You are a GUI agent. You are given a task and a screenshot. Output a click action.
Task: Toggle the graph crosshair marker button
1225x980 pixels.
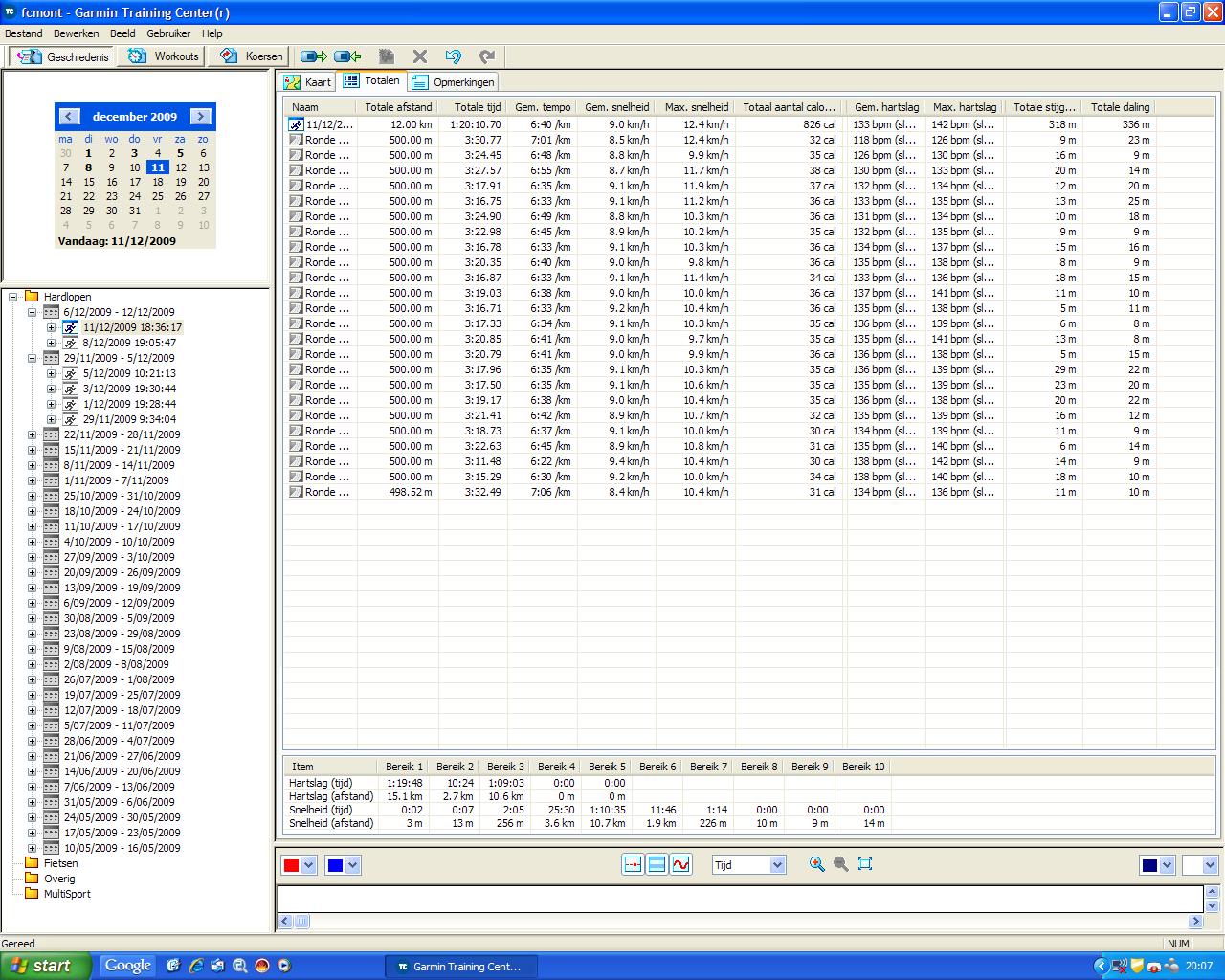click(633, 864)
